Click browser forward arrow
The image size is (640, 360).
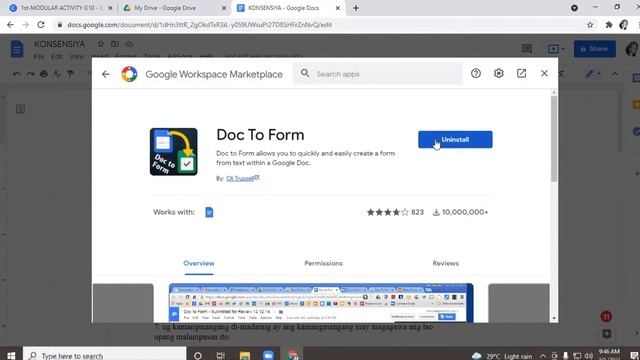(x=26, y=24)
